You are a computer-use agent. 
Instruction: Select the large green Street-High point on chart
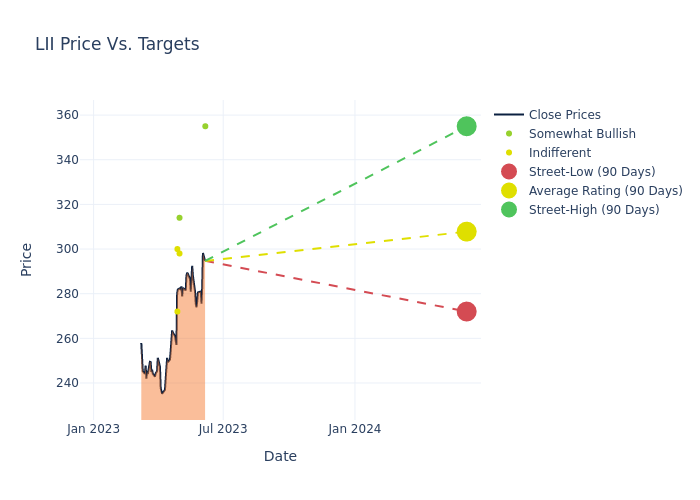coord(466,126)
